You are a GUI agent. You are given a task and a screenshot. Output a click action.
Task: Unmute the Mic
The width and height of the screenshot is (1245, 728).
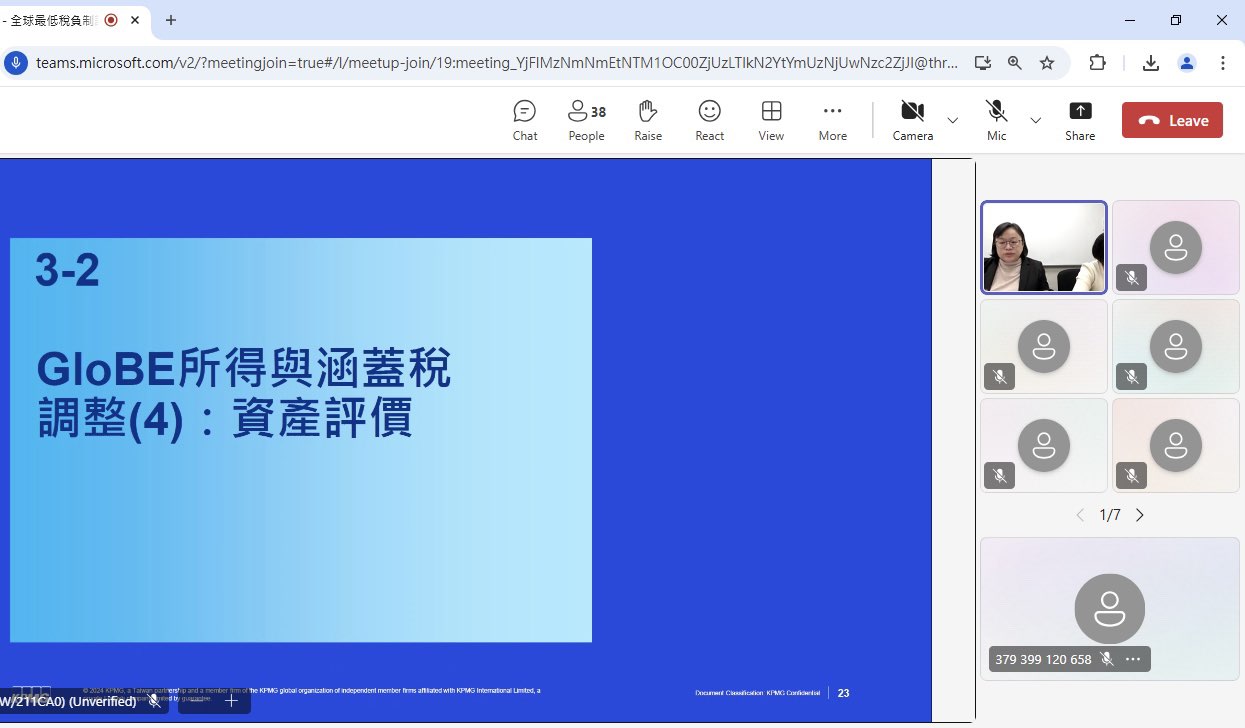(x=996, y=121)
